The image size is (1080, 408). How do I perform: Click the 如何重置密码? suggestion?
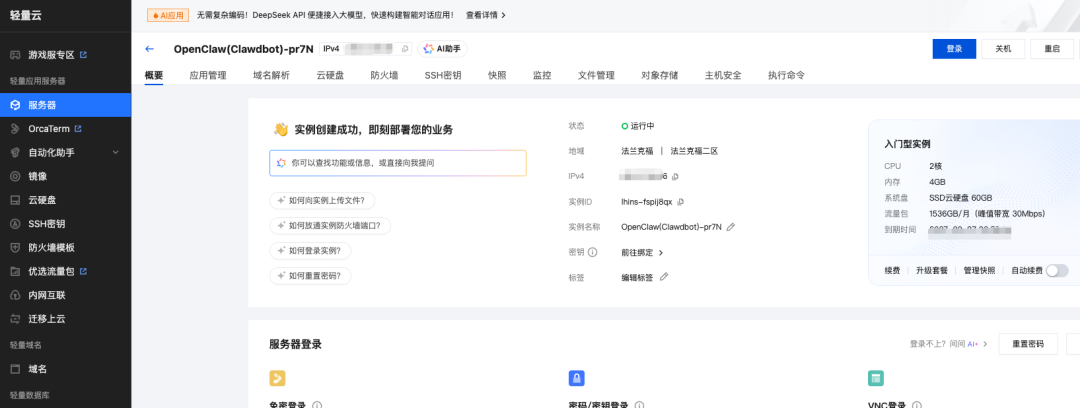pos(310,276)
